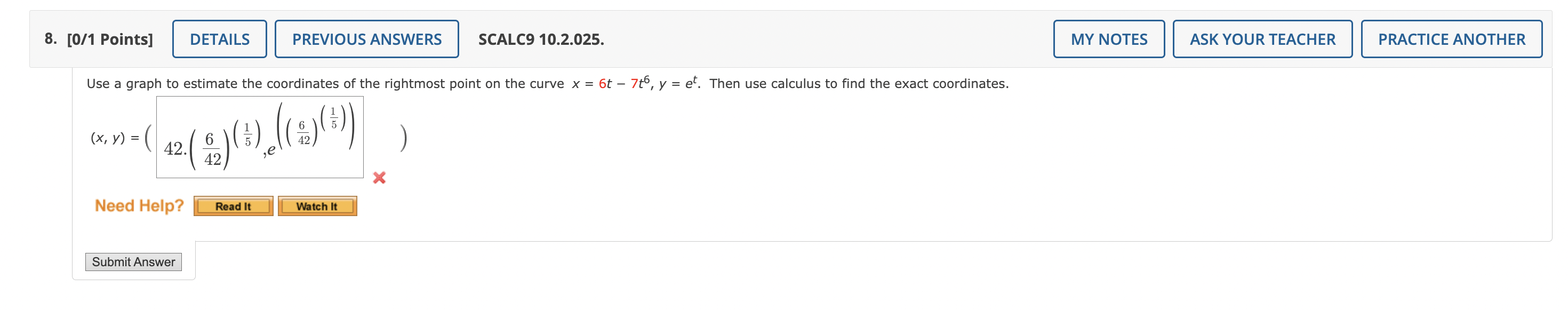Open PREVIOUS ANSWERS for problem 8
Screen dimensions: 1568x310
(366, 39)
